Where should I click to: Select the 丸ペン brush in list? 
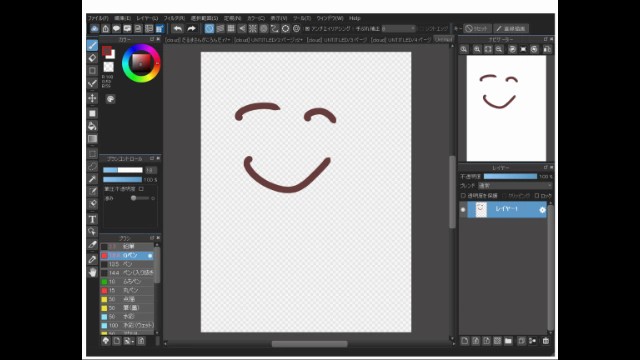[127, 290]
